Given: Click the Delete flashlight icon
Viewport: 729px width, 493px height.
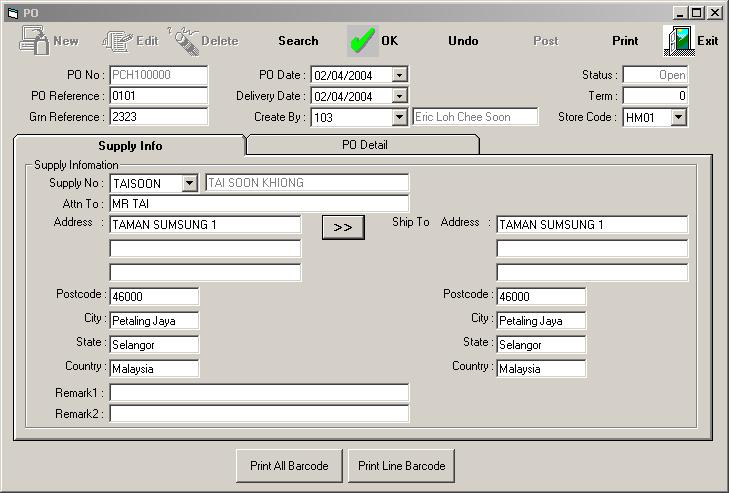Looking at the screenshot, I should [183, 41].
